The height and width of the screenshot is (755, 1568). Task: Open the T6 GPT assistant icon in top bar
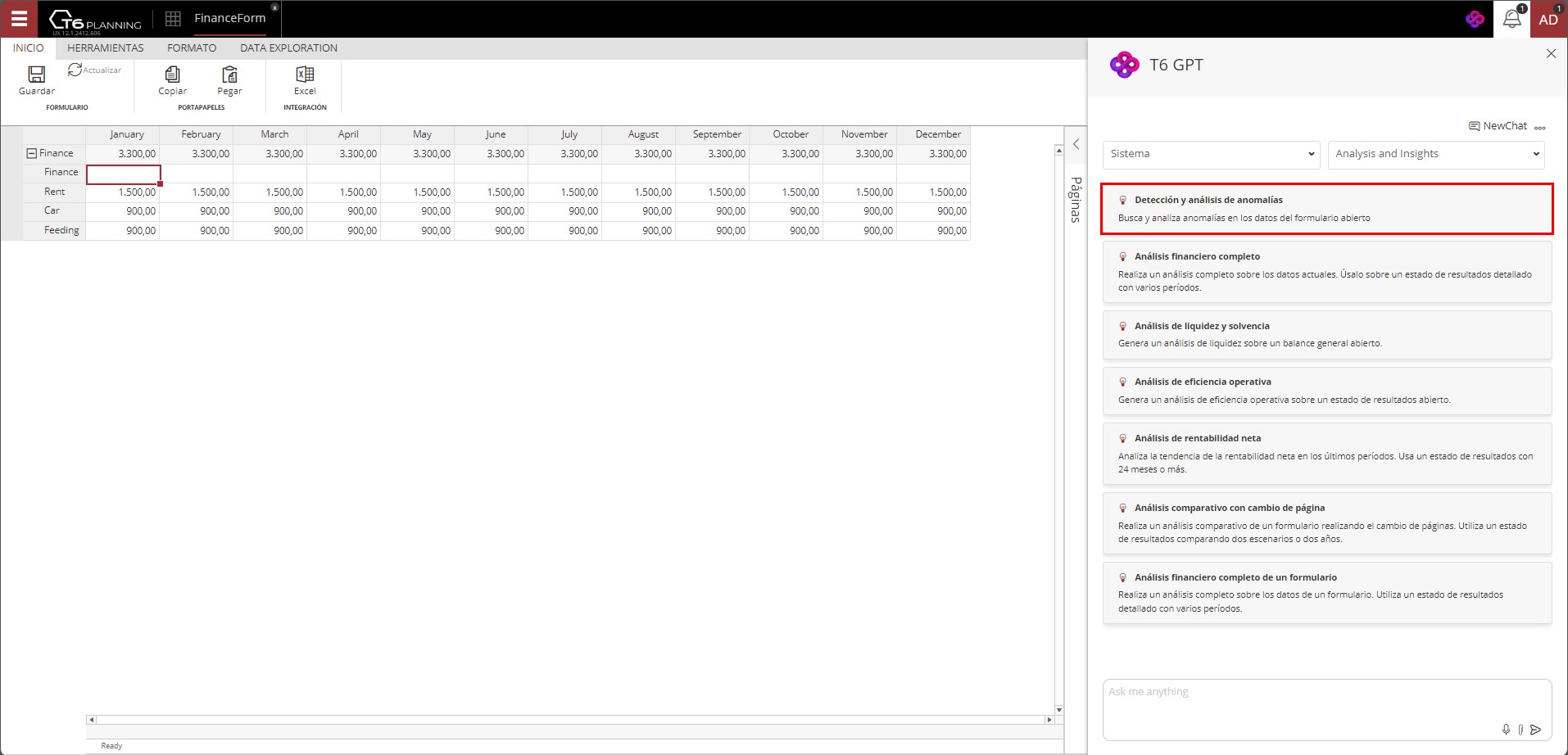(1475, 19)
